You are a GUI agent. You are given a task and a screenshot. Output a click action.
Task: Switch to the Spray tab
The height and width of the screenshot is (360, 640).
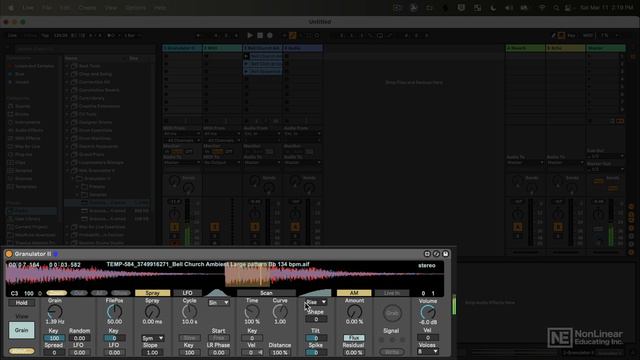coord(153,293)
